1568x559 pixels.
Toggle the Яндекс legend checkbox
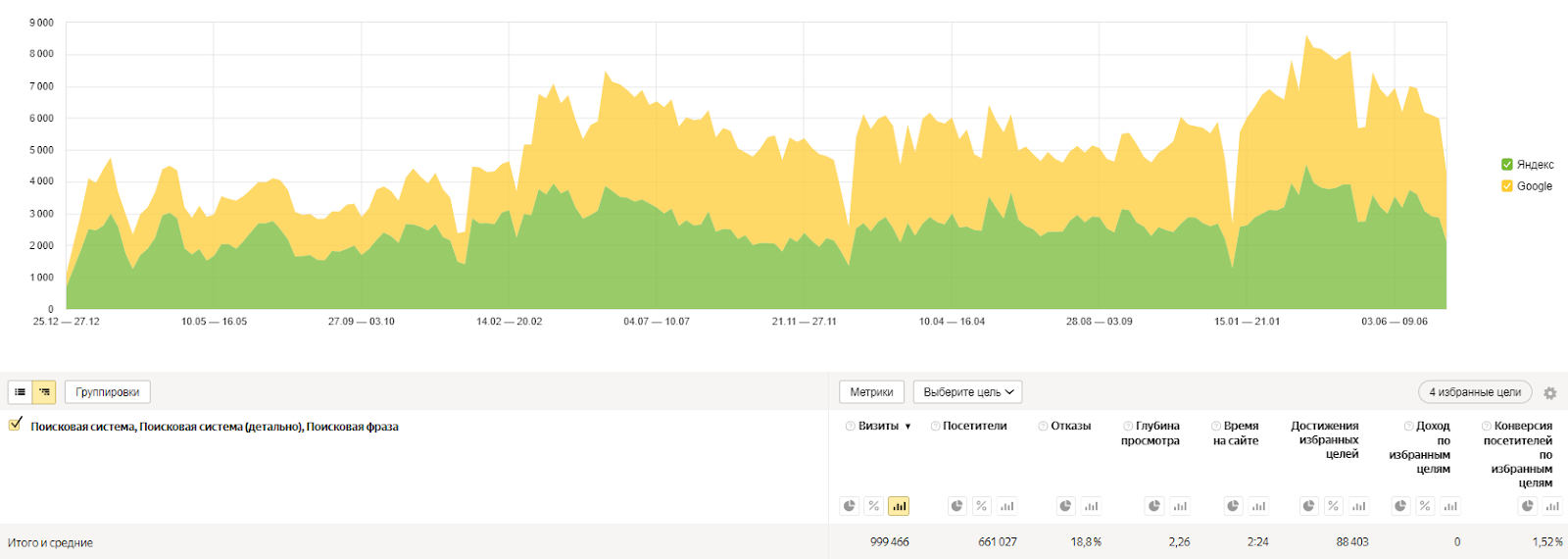click(1507, 165)
